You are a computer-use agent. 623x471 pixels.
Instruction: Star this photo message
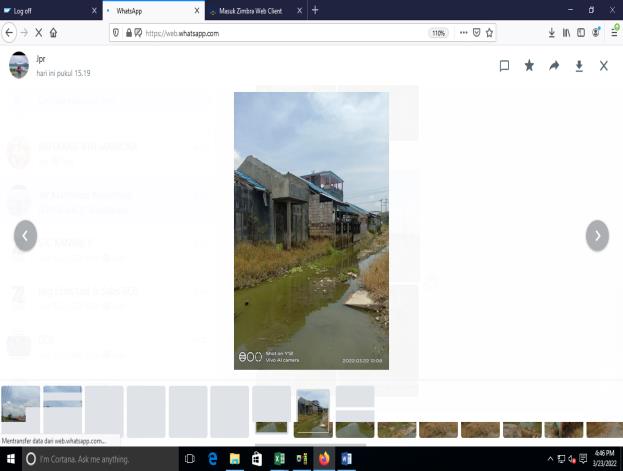click(529, 66)
